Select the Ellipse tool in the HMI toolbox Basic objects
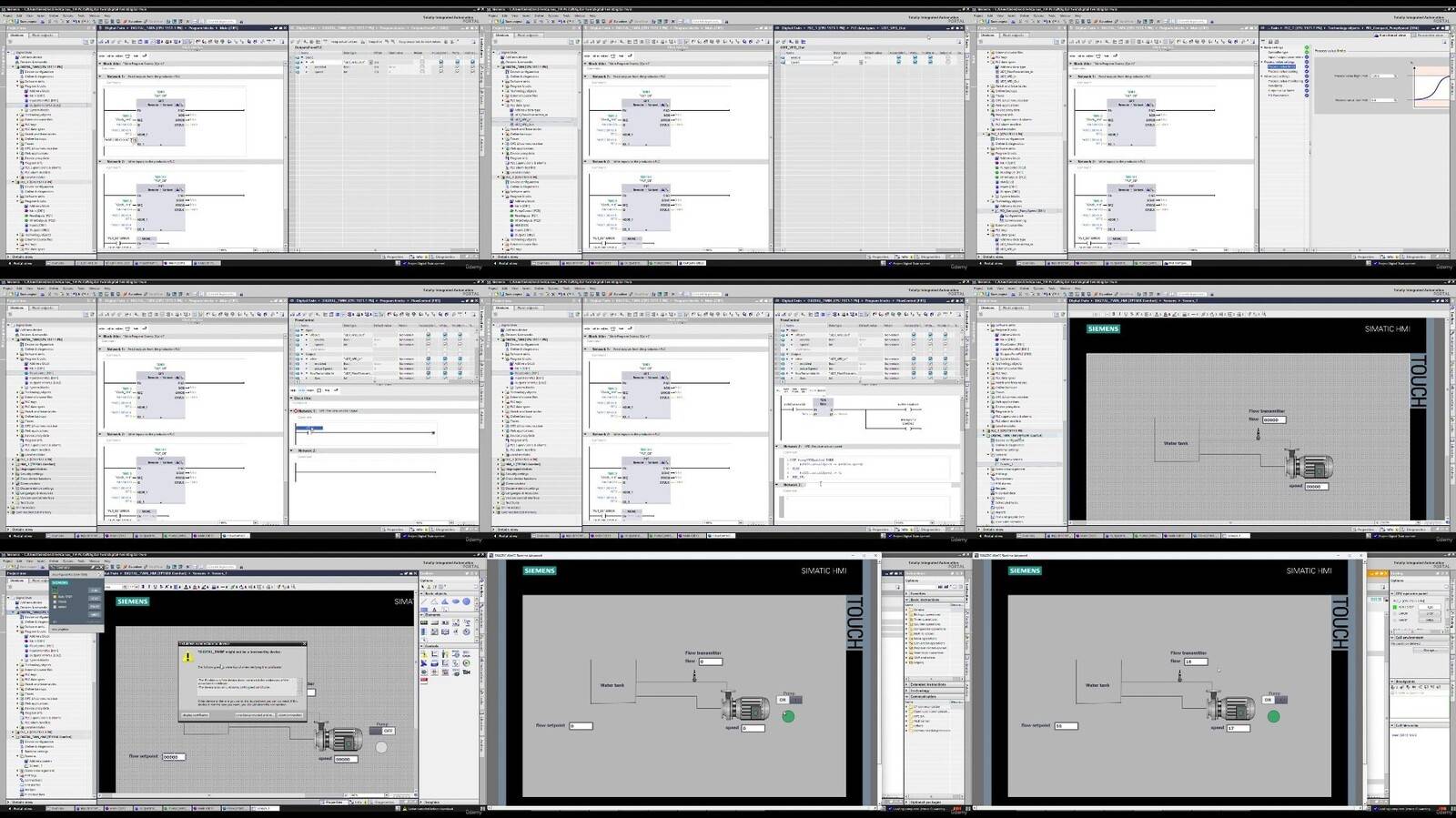Screen dimensions: 1456x818 point(456,601)
